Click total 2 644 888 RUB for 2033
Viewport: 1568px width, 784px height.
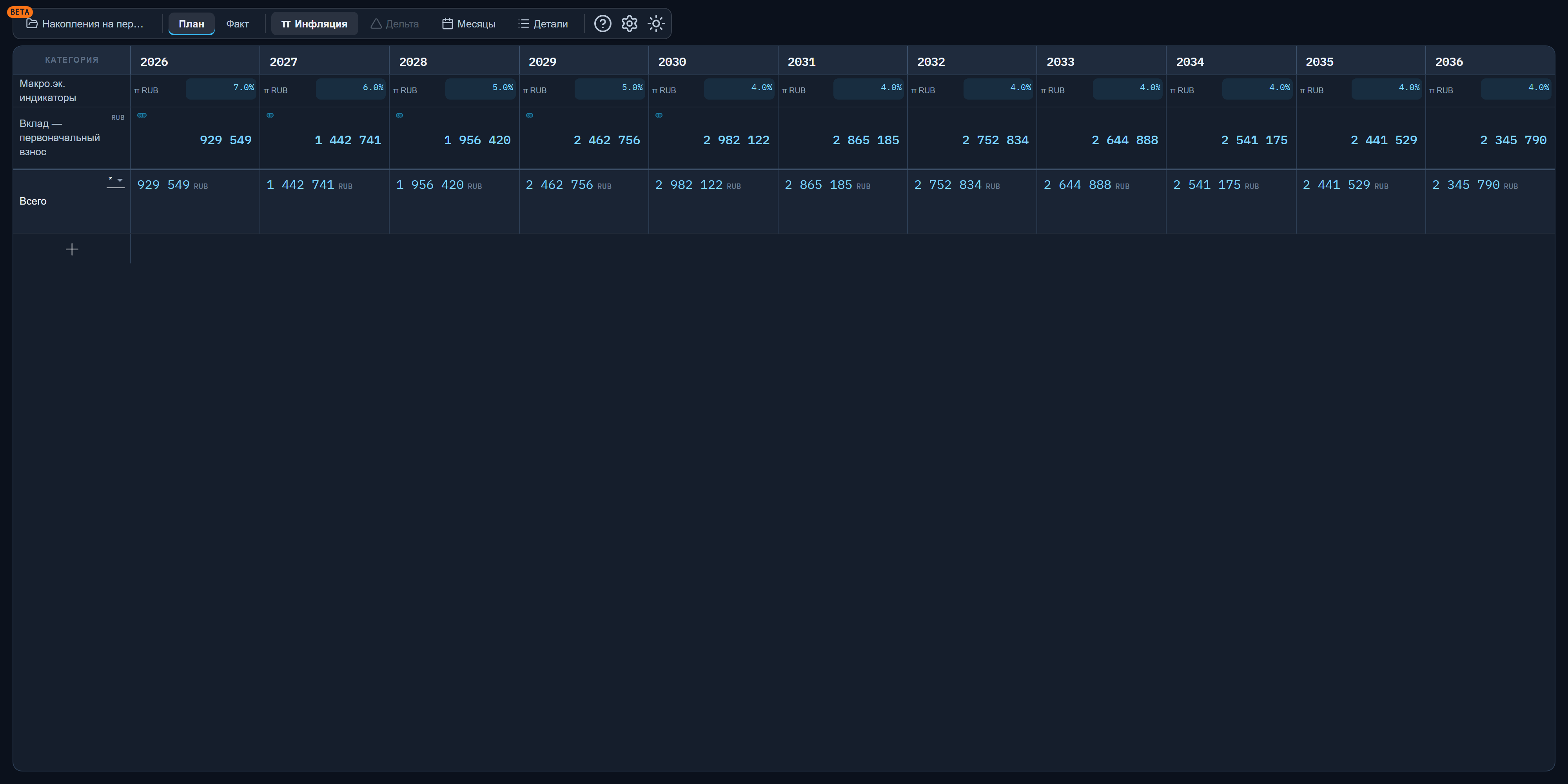tap(1087, 185)
